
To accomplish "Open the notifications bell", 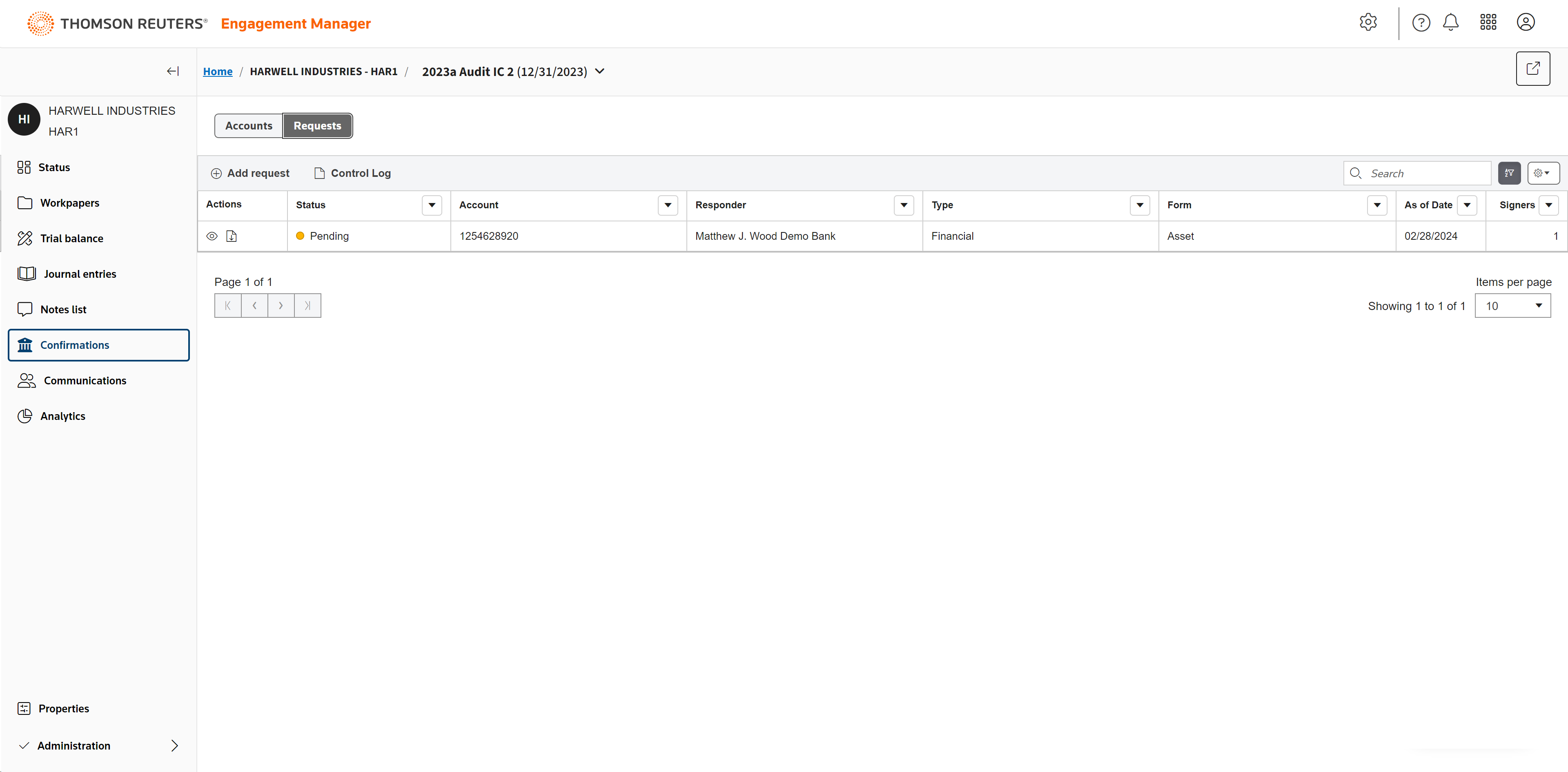I will pos(1450,22).
